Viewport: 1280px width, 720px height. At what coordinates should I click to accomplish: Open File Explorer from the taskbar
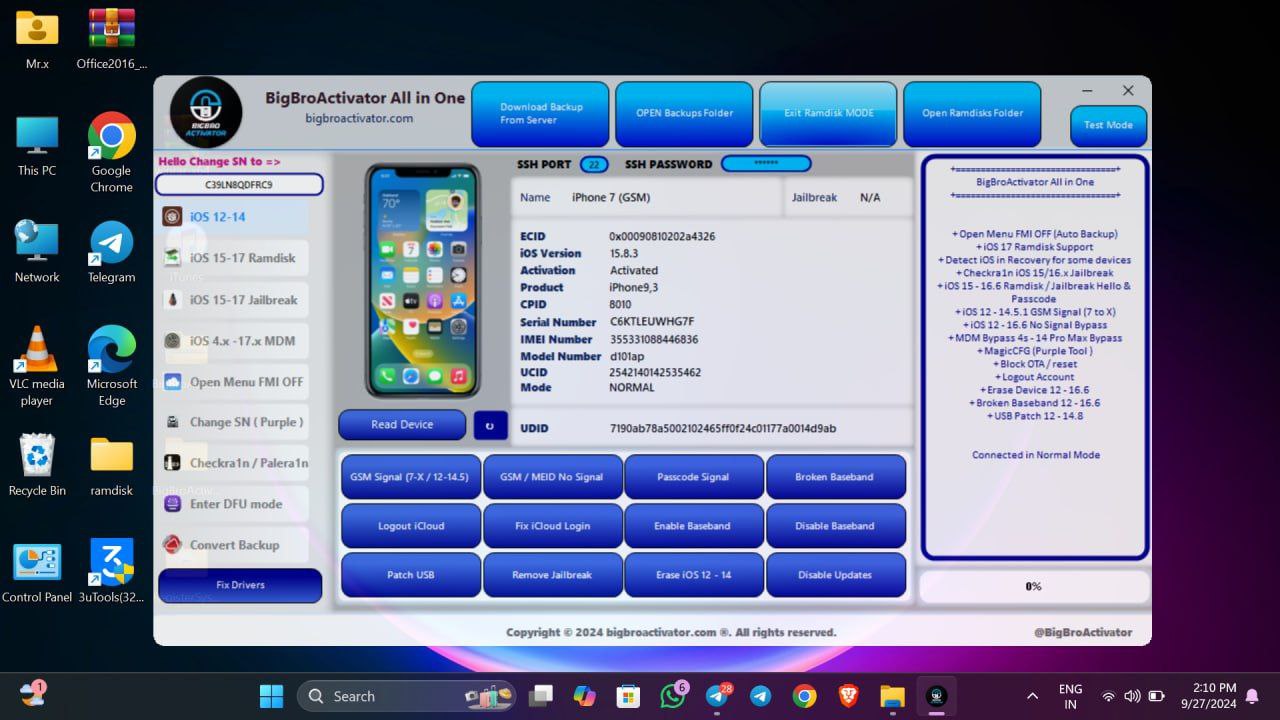(892, 696)
